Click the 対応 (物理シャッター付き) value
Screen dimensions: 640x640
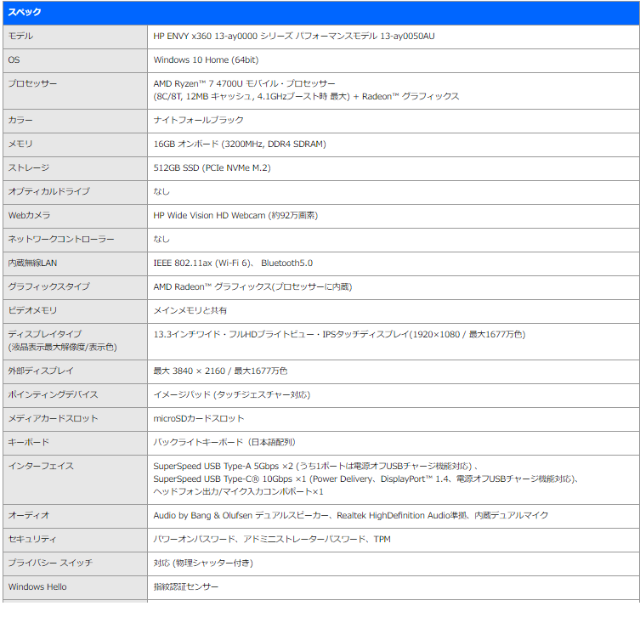[203, 563]
